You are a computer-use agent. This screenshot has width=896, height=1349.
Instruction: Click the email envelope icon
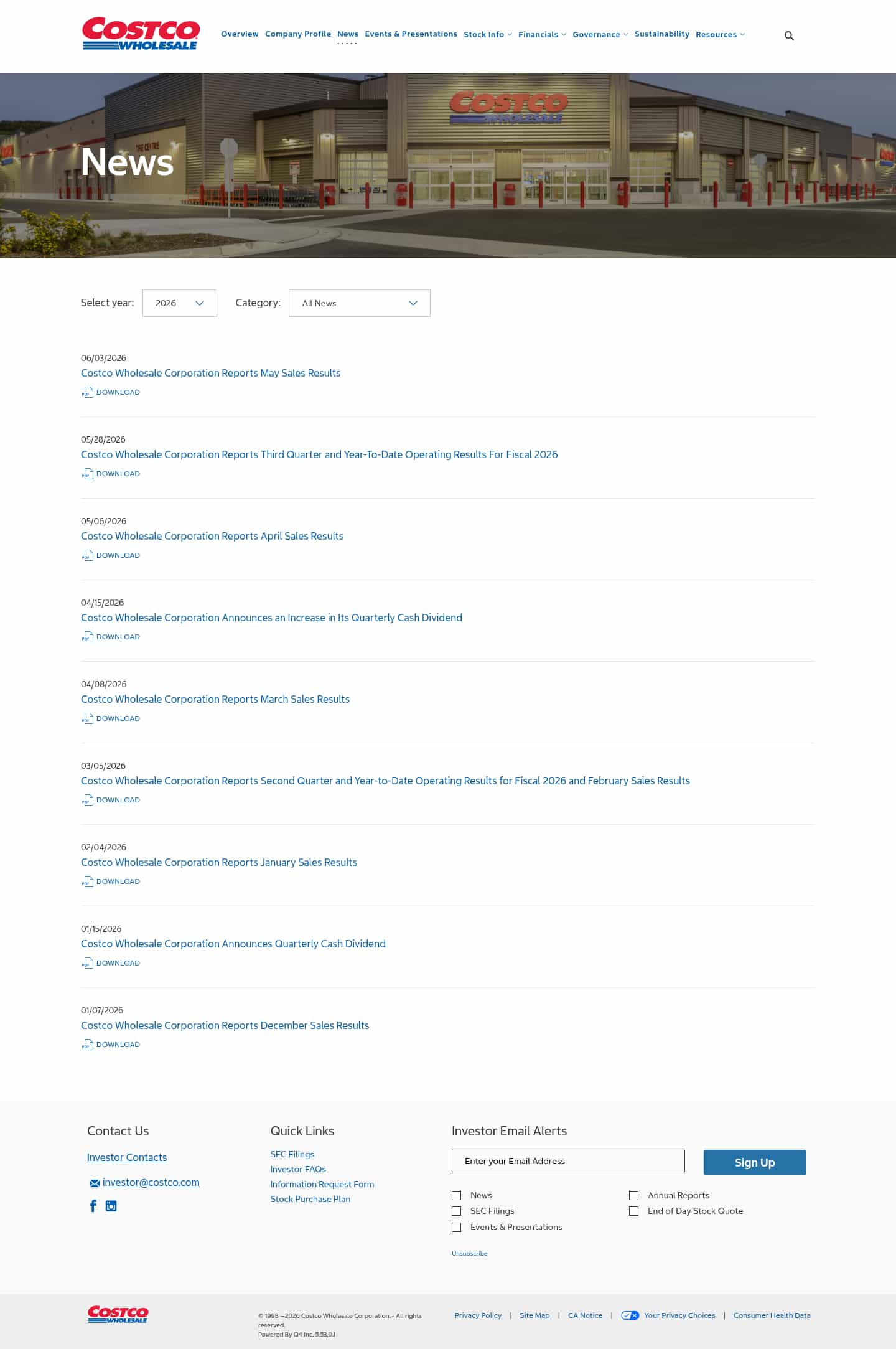(x=95, y=1183)
